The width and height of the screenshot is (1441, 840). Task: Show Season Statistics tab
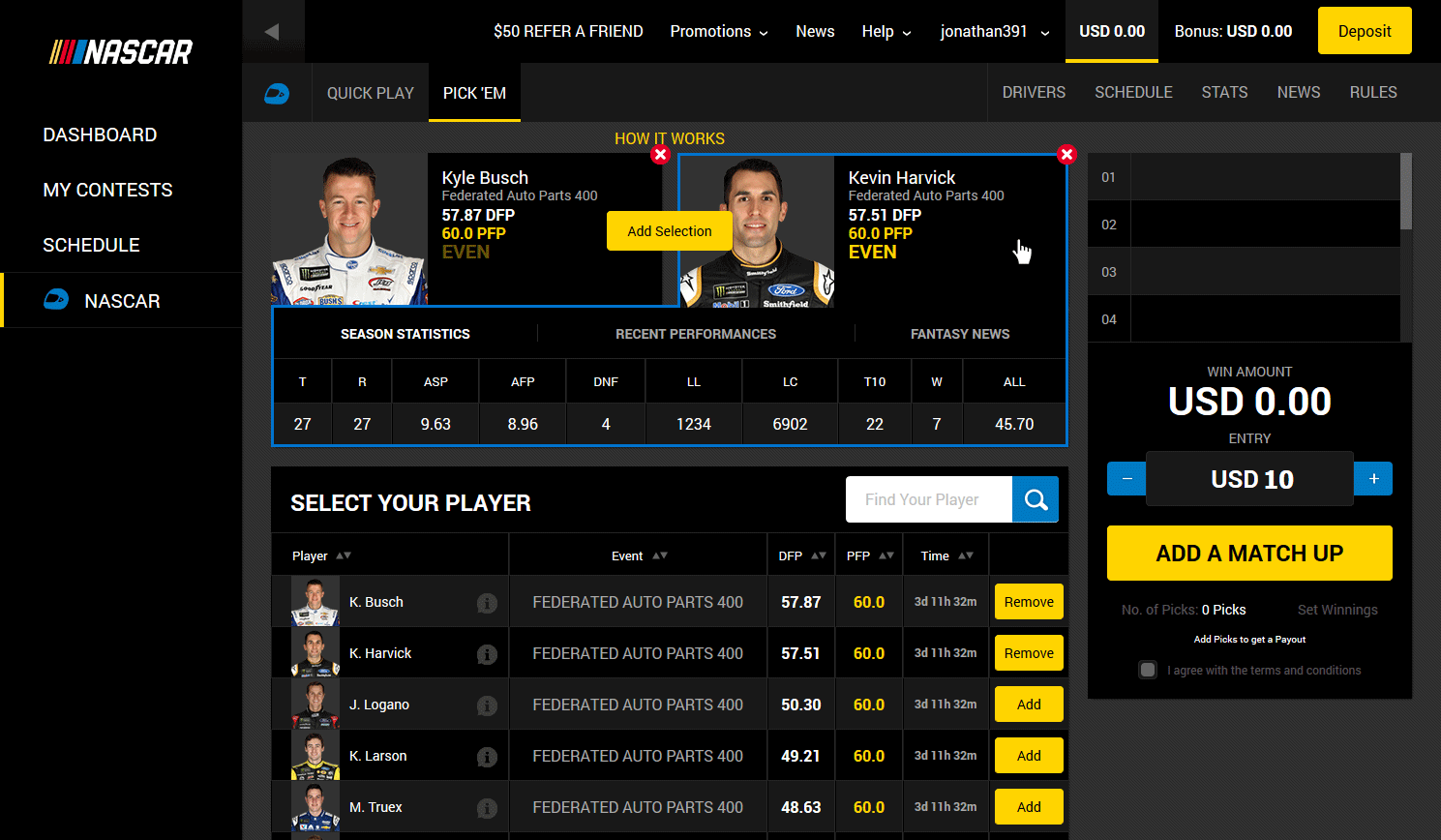[x=405, y=334]
